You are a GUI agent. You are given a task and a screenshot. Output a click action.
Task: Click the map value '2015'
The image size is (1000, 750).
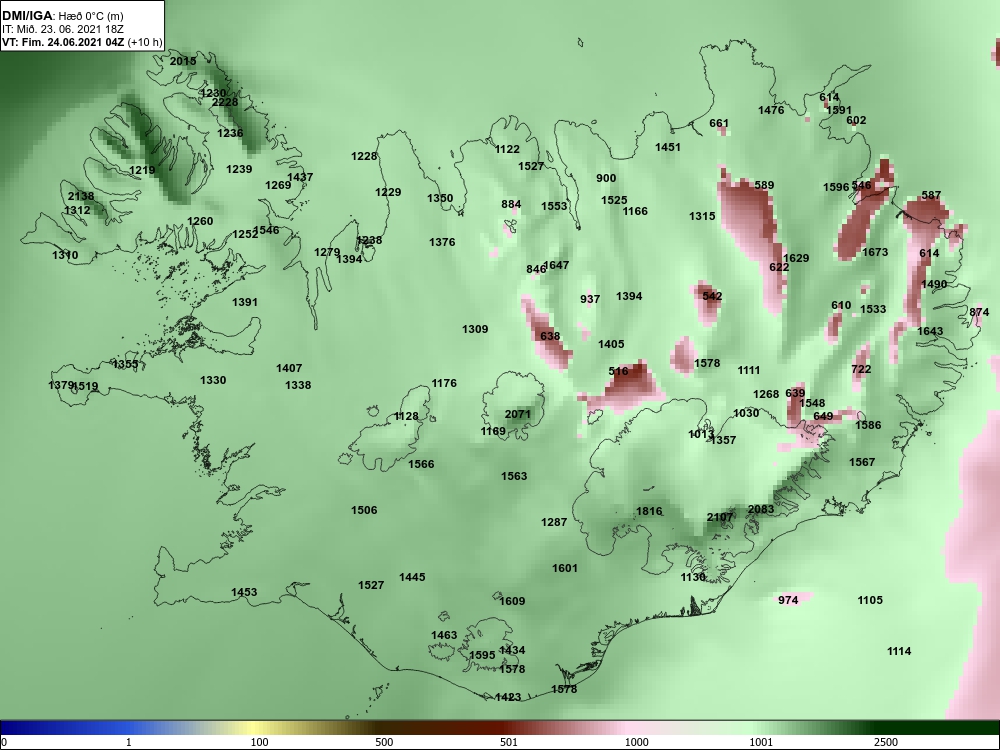(x=183, y=61)
